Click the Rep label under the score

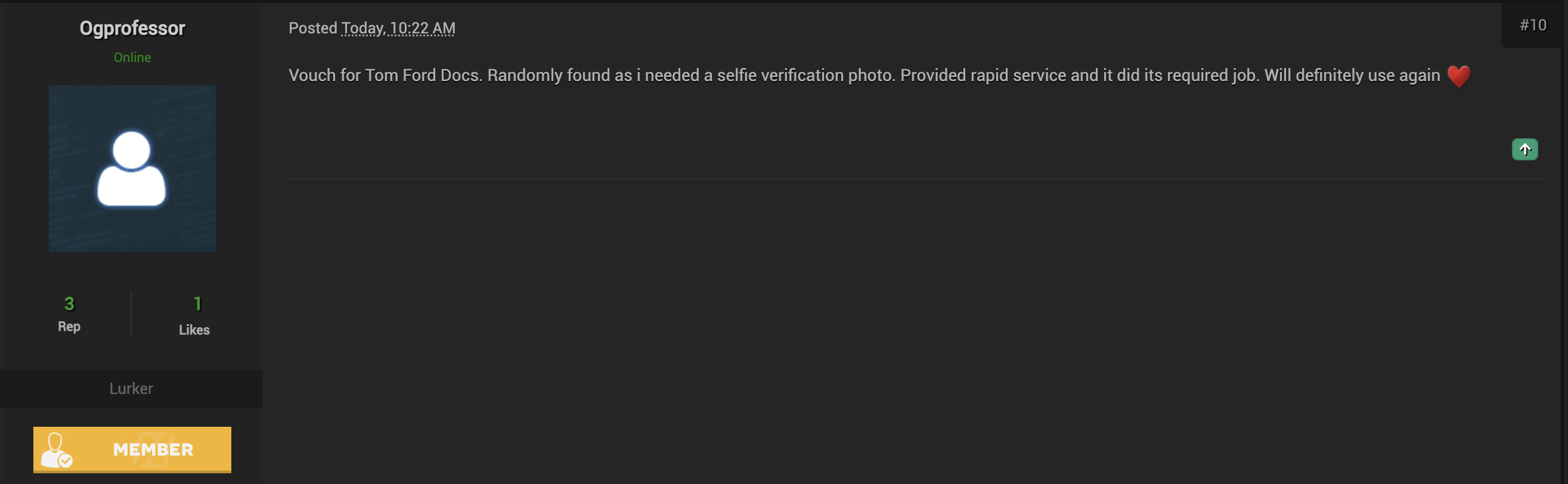pyautogui.click(x=69, y=326)
